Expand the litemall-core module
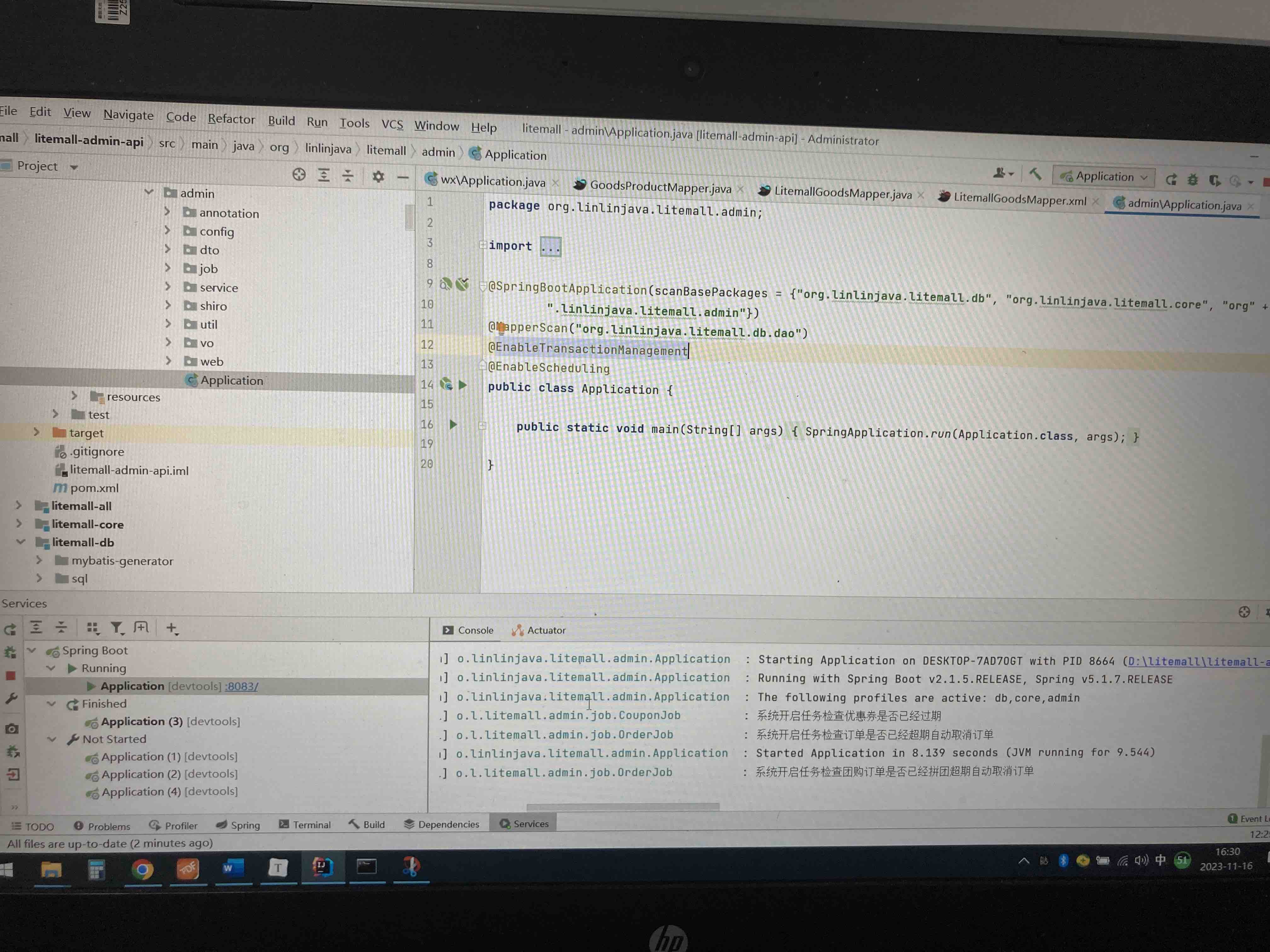 coord(19,523)
